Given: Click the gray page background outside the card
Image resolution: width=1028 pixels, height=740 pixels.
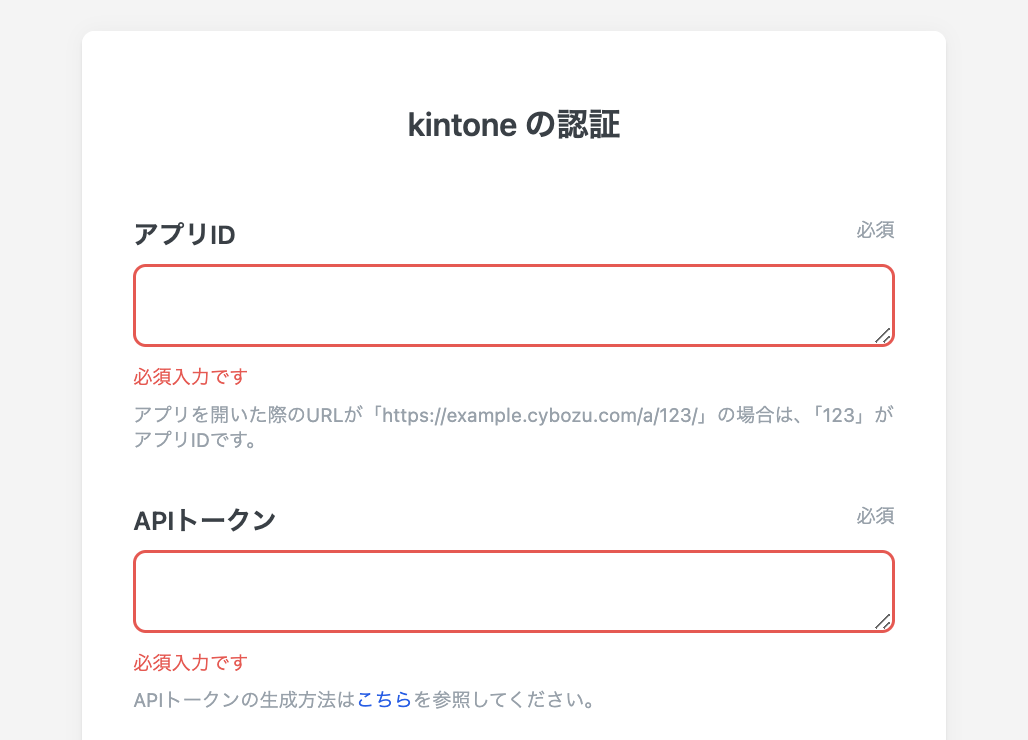Looking at the screenshot, I should coord(40,400).
